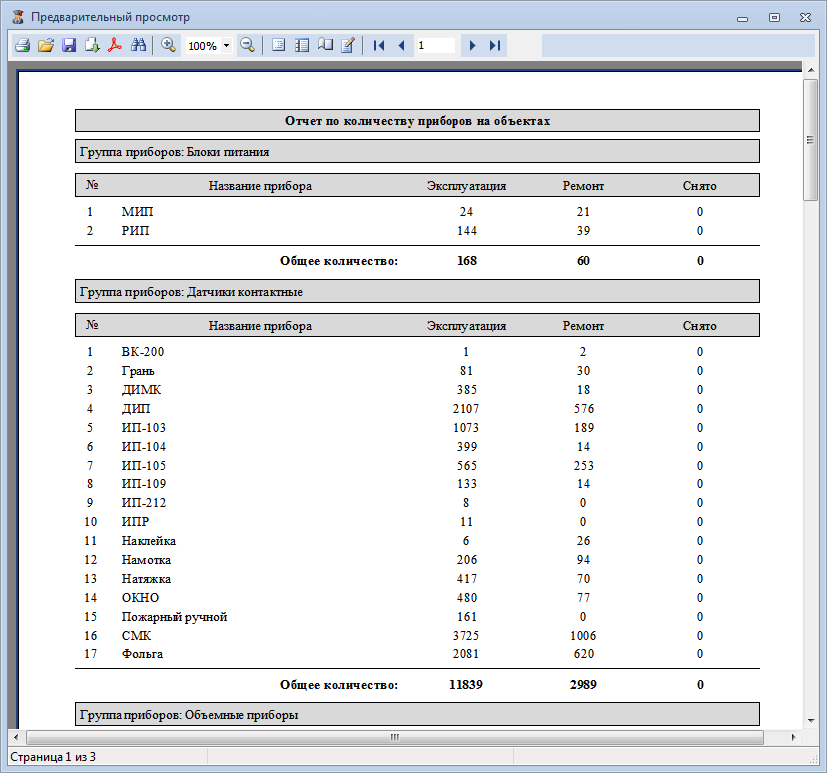Print the report with the printer icon
This screenshot has width=827, height=773.
tap(22, 46)
